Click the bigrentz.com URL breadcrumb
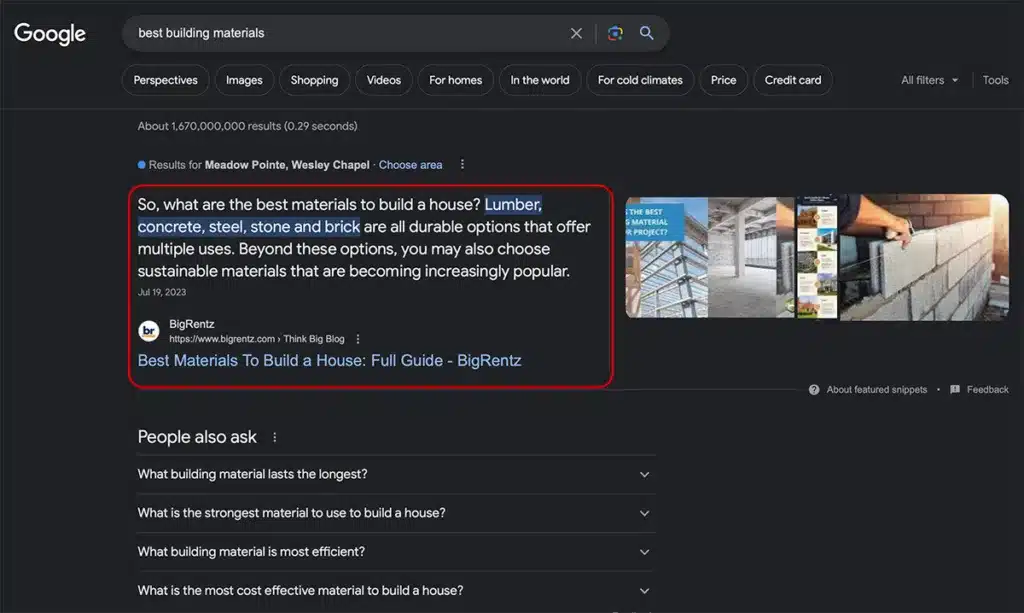The width and height of the screenshot is (1024, 613). (257, 339)
